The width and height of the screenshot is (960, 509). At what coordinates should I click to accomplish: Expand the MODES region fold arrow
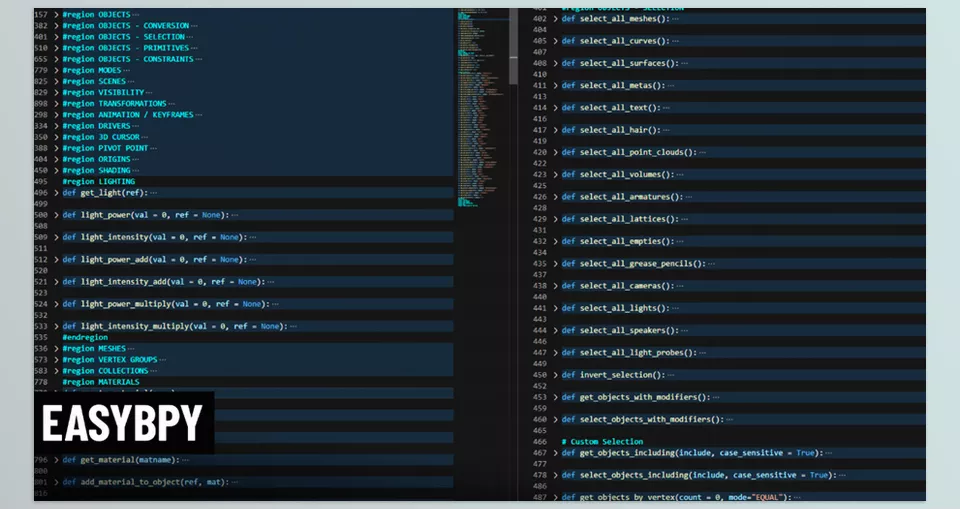(56, 70)
